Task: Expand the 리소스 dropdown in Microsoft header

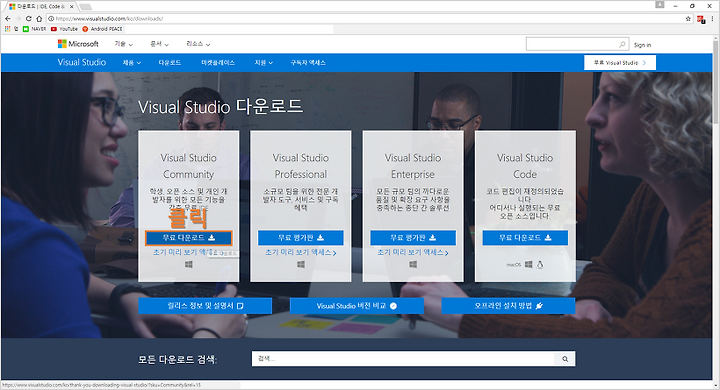Action: [198, 44]
